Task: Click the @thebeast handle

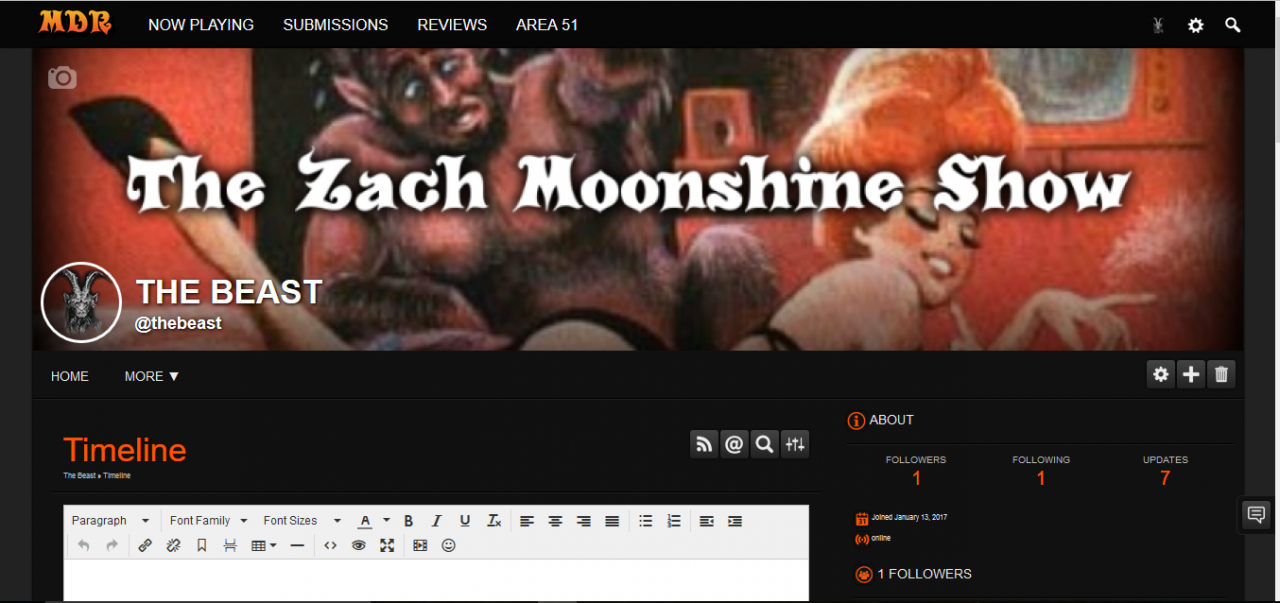Action: coord(179,323)
